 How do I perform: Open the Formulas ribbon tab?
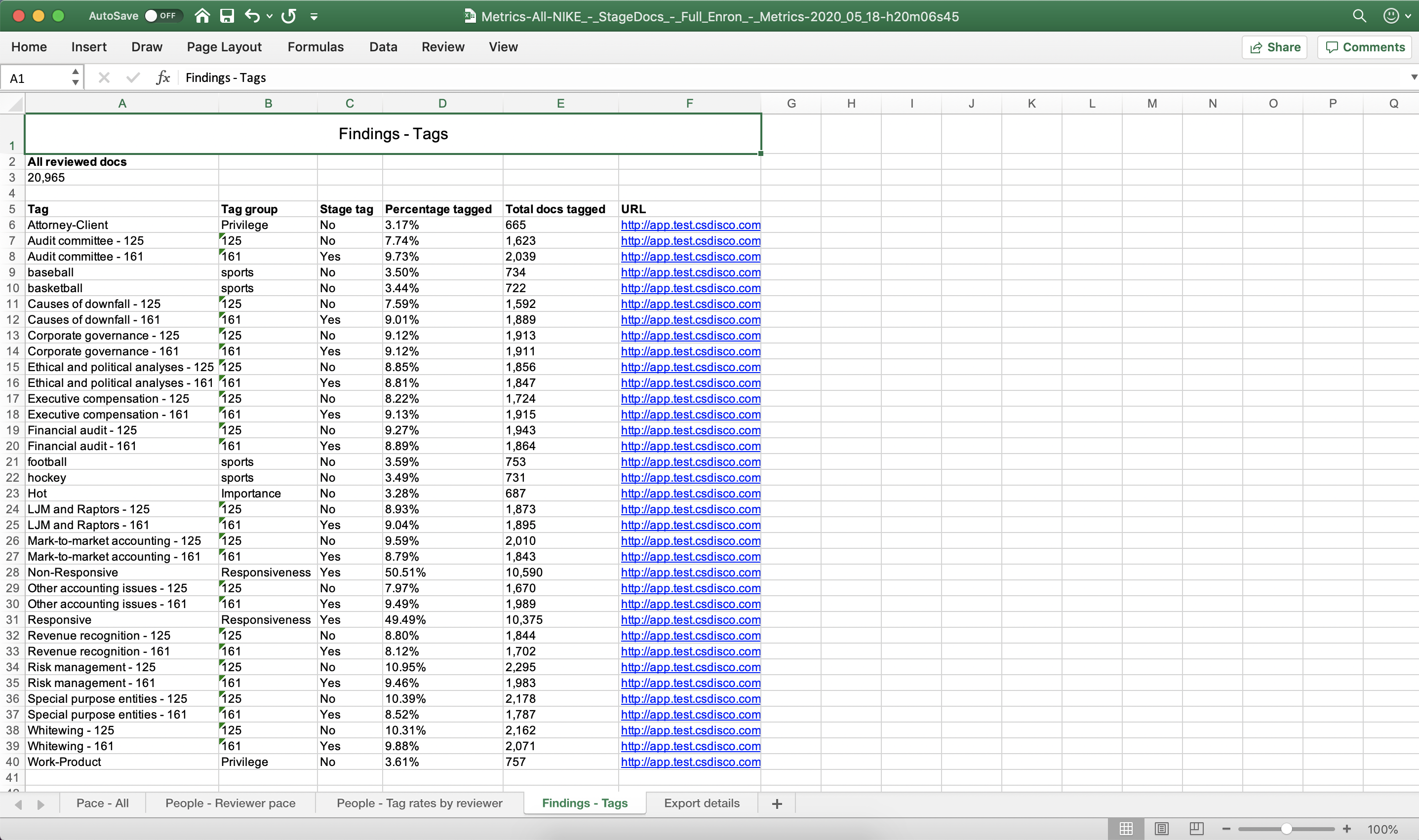[315, 47]
